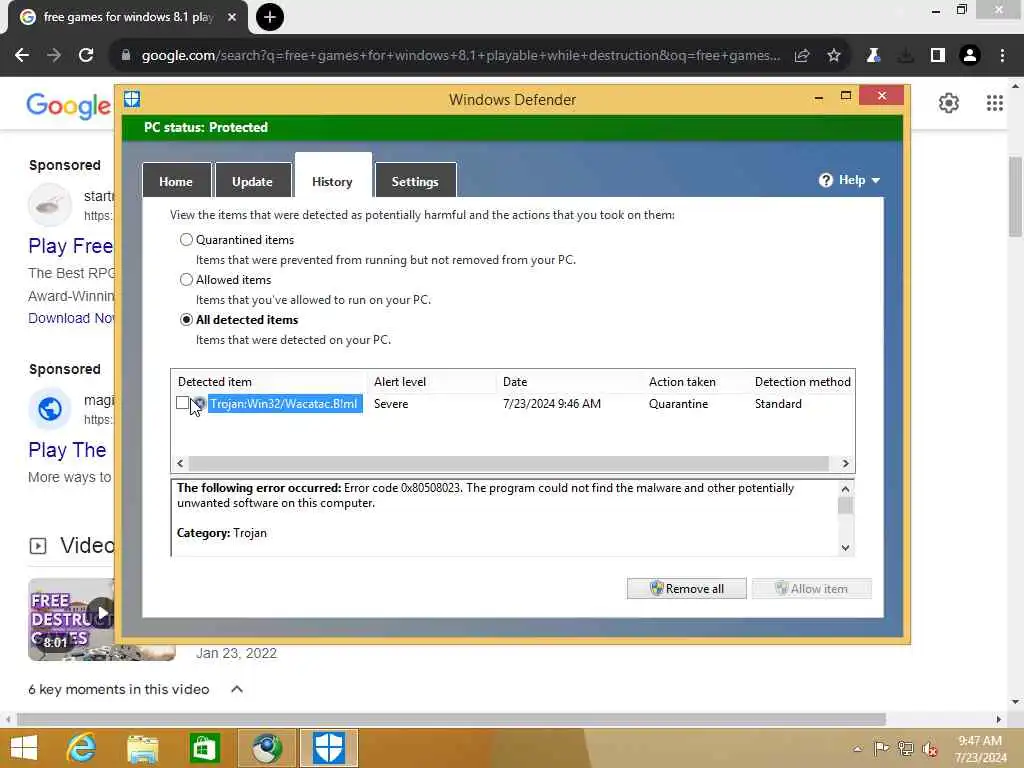The height and width of the screenshot is (768, 1024).
Task: Click the 7/23/2024 9:46 AM date cell
Action: (552, 404)
